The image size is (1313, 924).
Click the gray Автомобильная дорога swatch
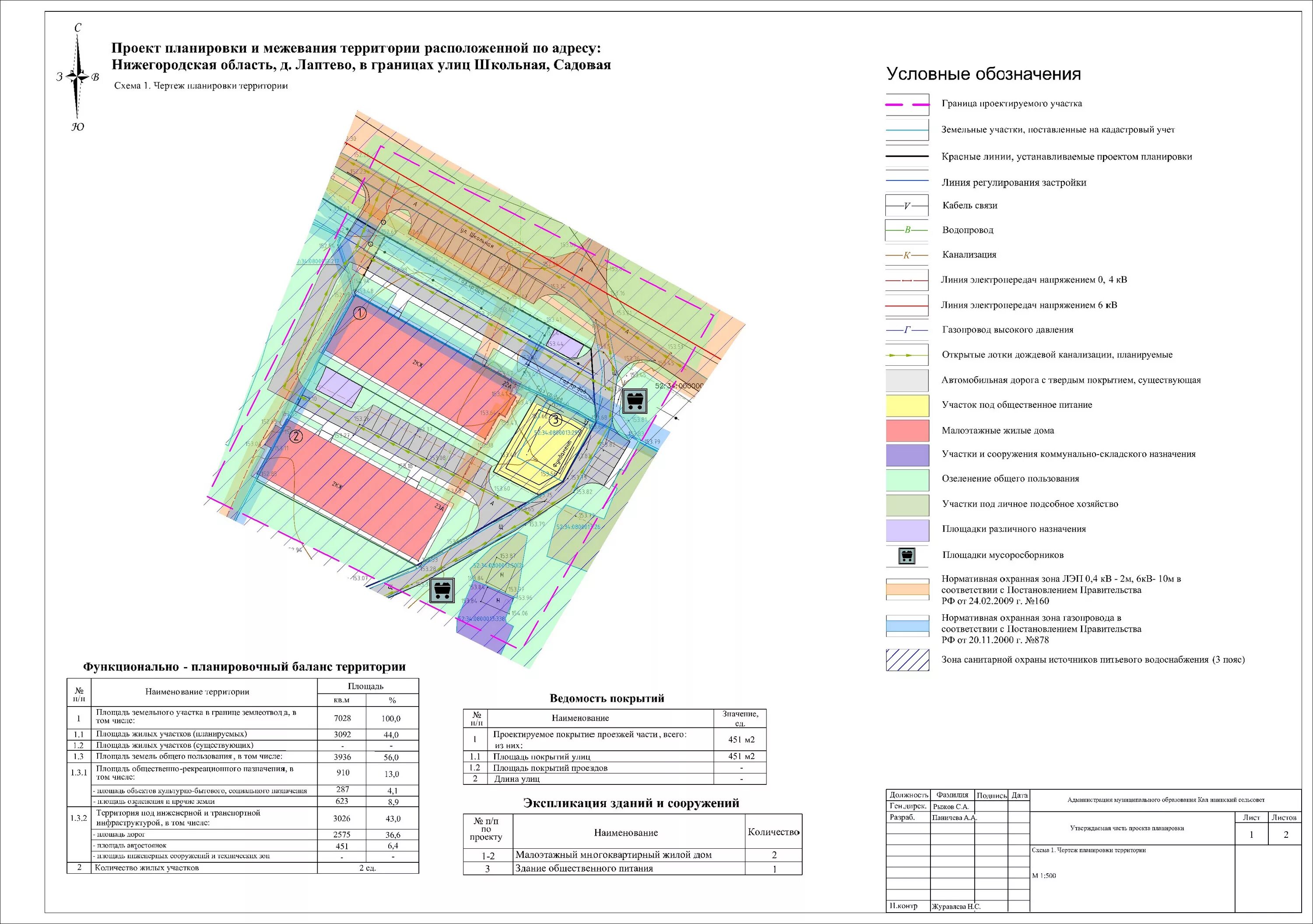(x=907, y=380)
